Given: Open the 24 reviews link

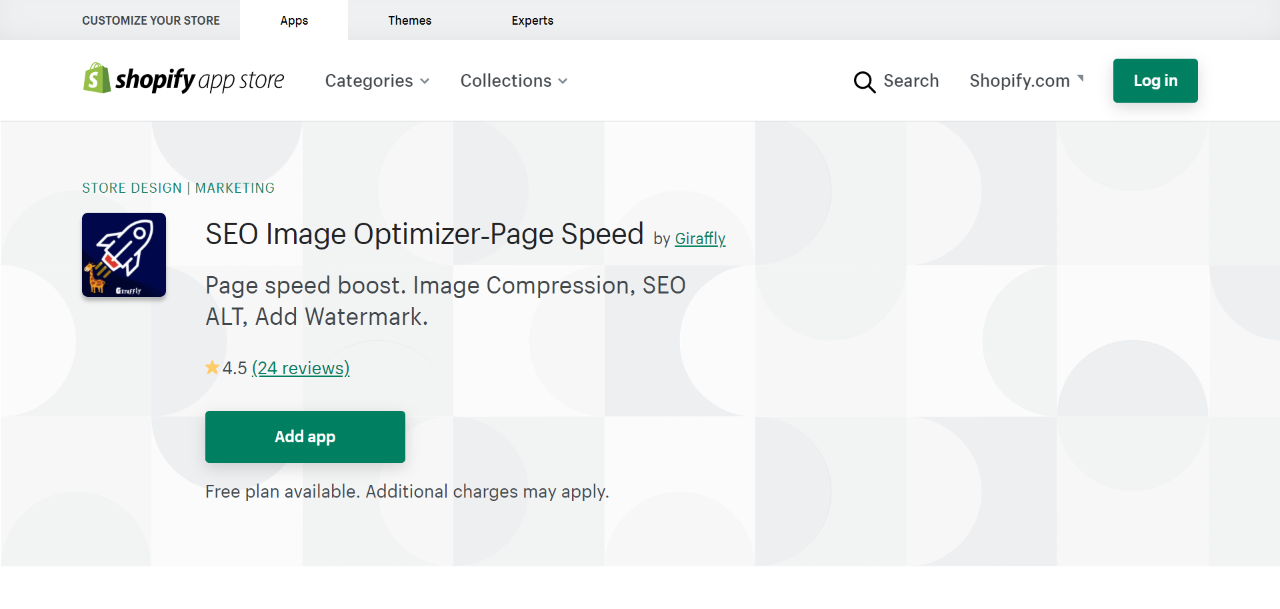Looking at the screenshot, I should pyautogui.click(x=301, y=368).
